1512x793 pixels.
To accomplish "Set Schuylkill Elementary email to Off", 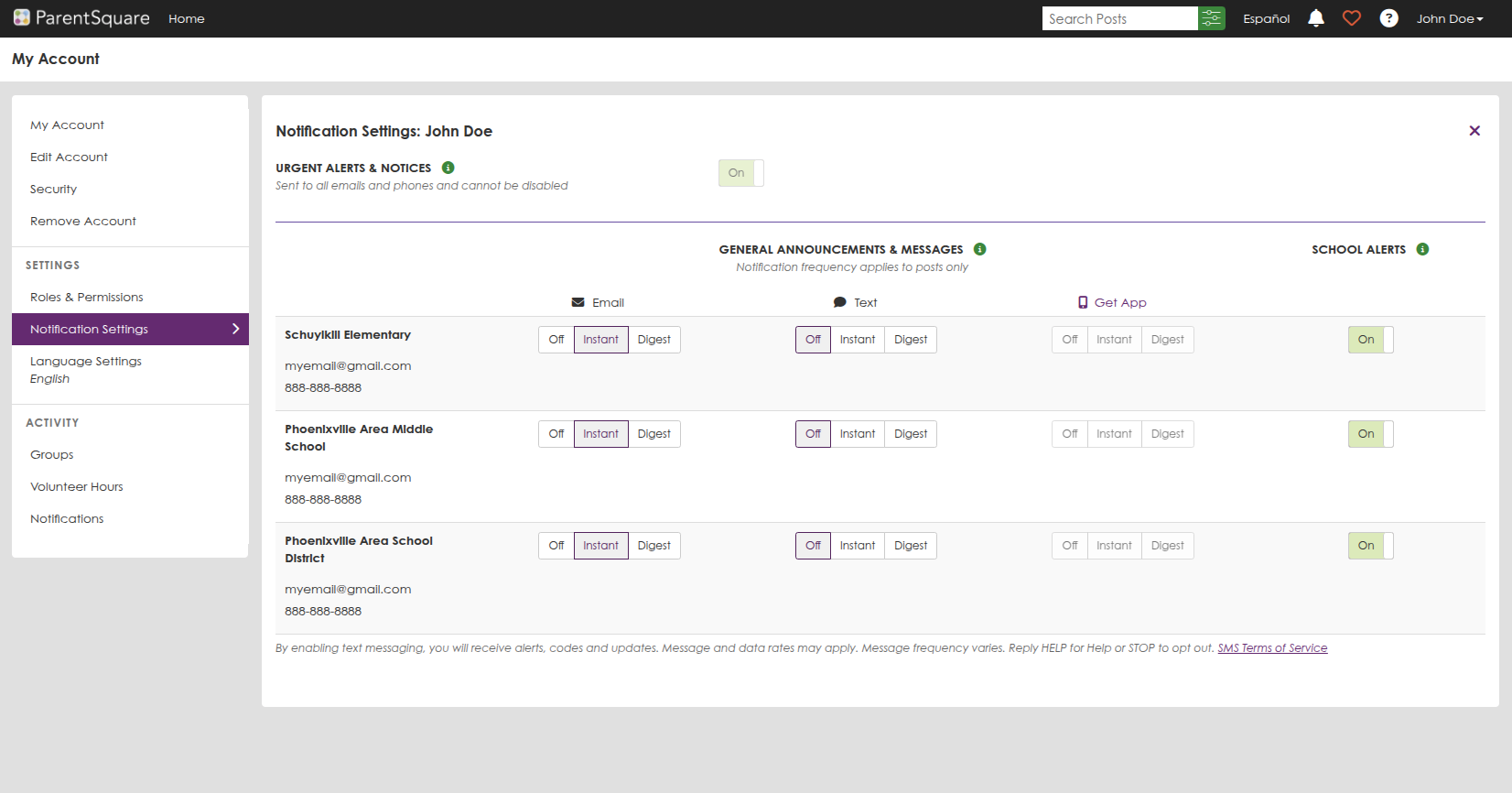I will [556, 340].
